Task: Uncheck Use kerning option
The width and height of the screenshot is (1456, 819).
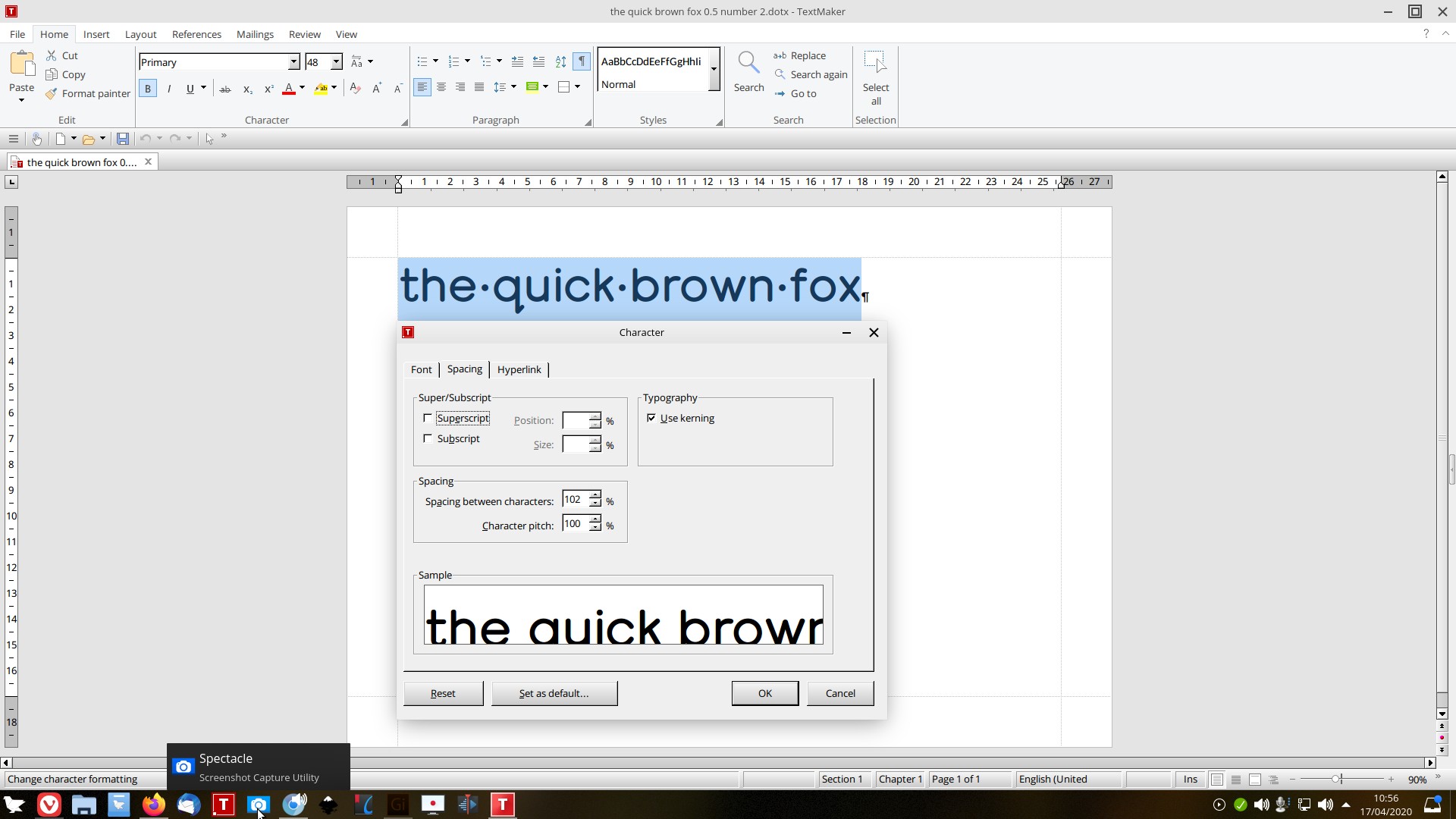Action: pos(651,419)
